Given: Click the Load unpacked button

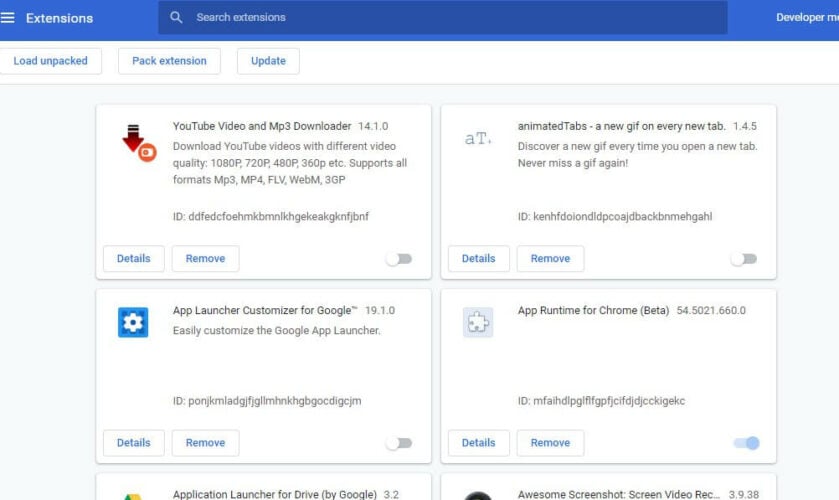Looking at the screenshot, I should pyautogui.click(x=50, y=61).
